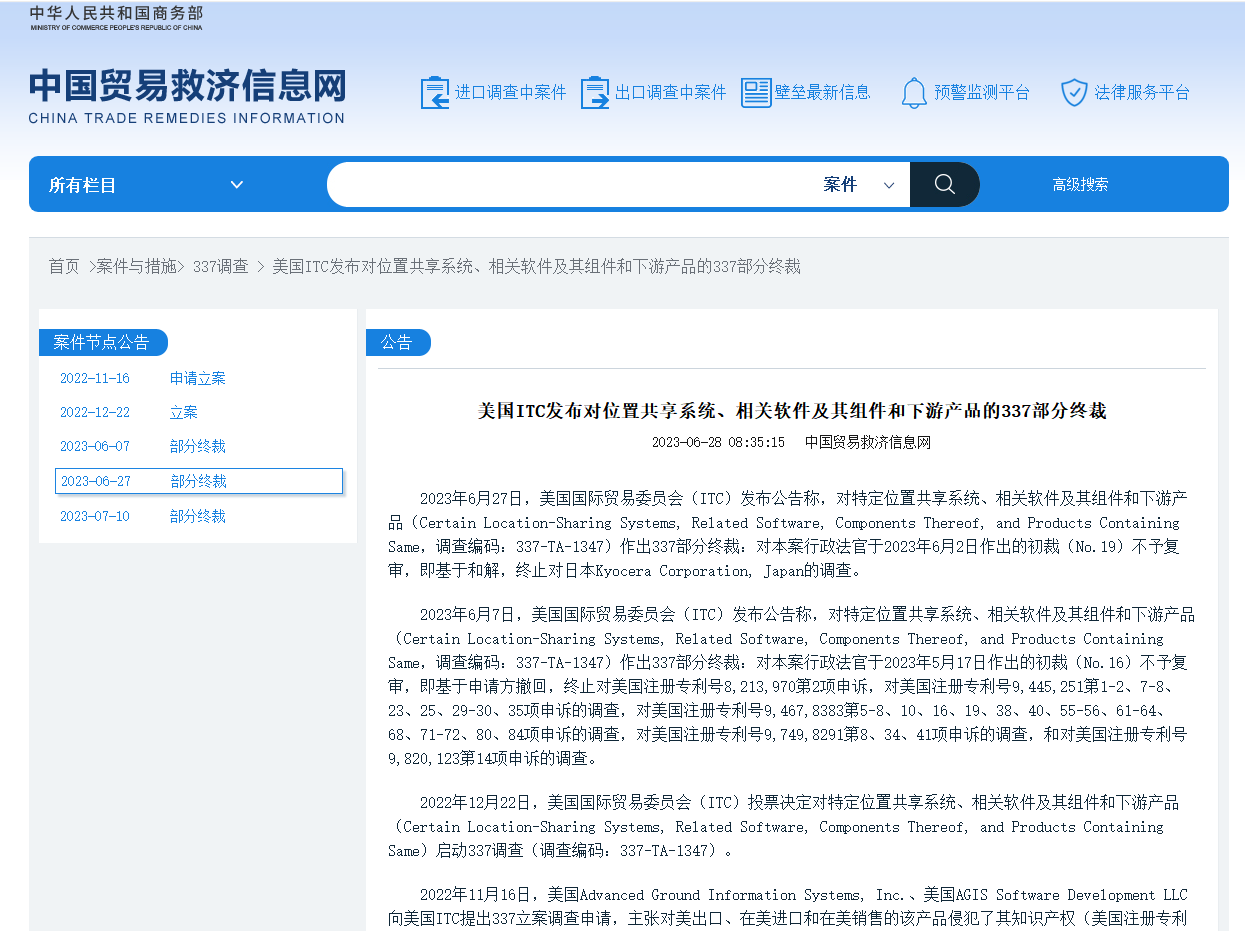Click the 进口调查中案件 import icon
The height and width of the screenshot is (931, 1245).
coord(435,93)
